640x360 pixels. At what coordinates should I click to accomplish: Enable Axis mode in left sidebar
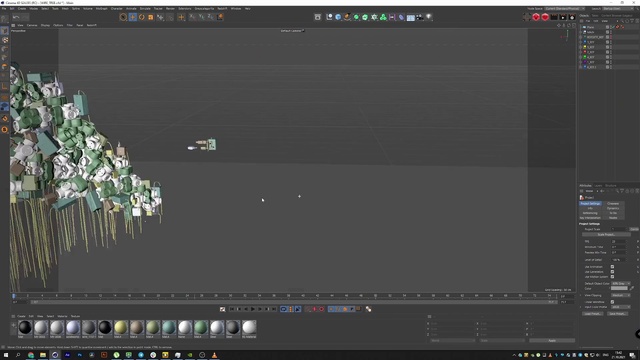pos(5,86)
